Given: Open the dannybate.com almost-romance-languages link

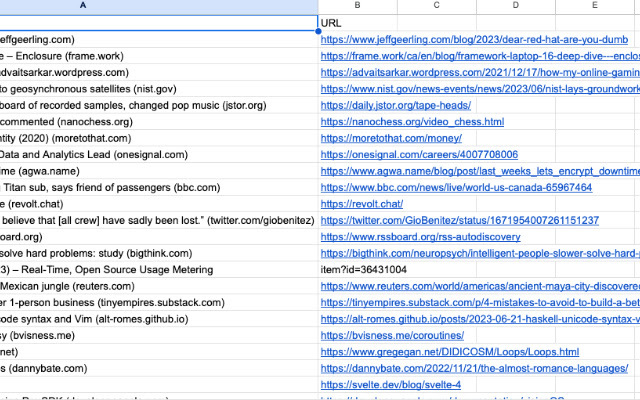Looking at the screenshot, I should click(474, 369).
